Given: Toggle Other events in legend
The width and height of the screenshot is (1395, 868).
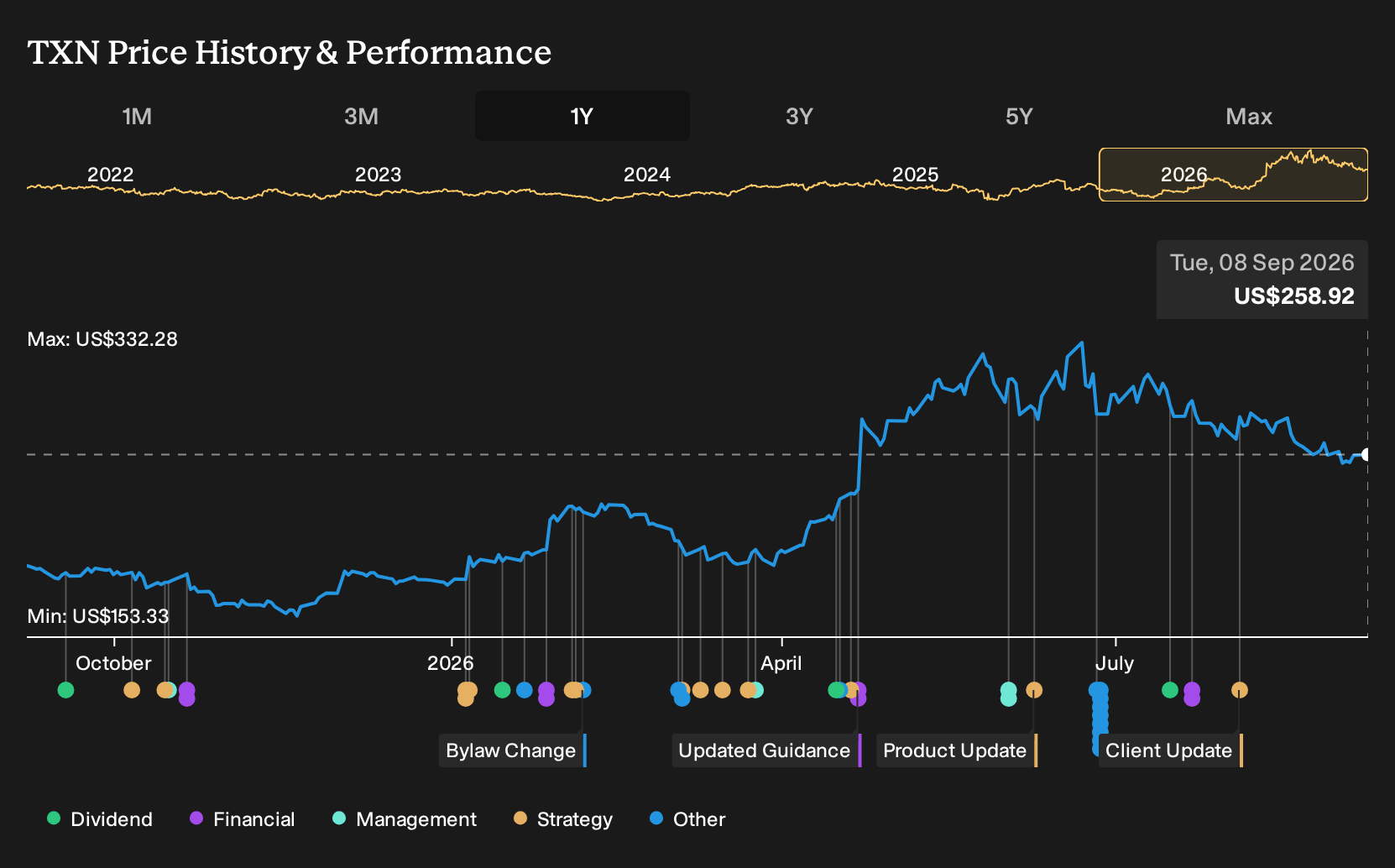Looking at the screenshot, I should (x=687, y=819).
